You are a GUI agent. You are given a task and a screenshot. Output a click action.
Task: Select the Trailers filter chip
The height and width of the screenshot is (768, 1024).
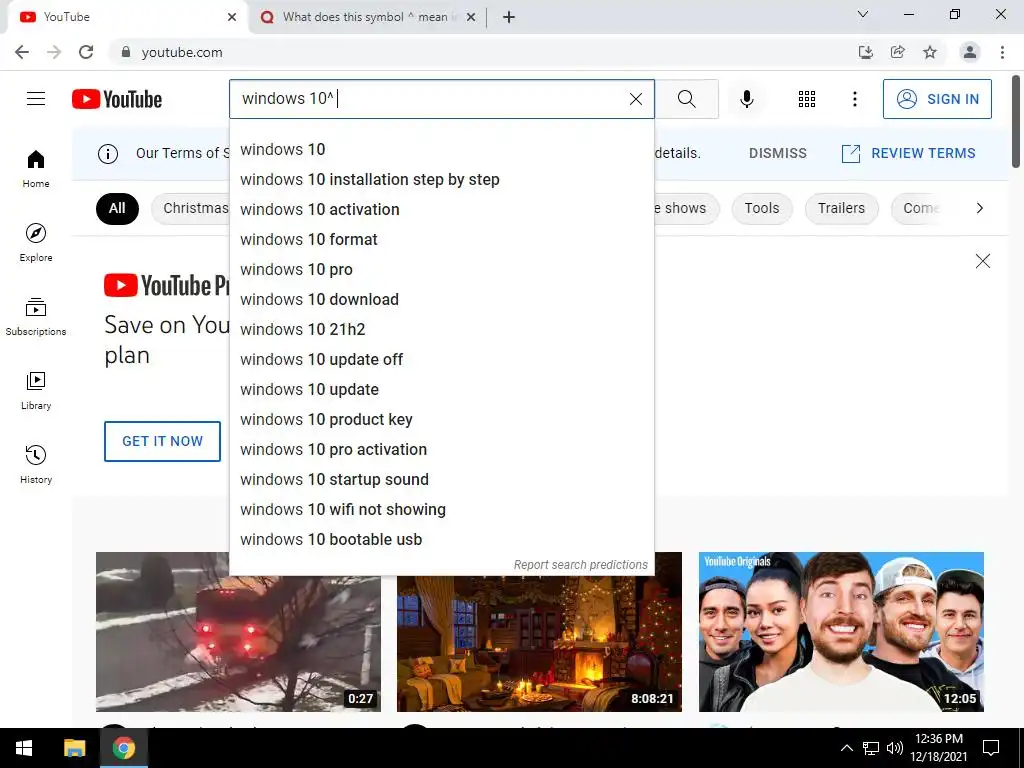click(x=841, y=208)
